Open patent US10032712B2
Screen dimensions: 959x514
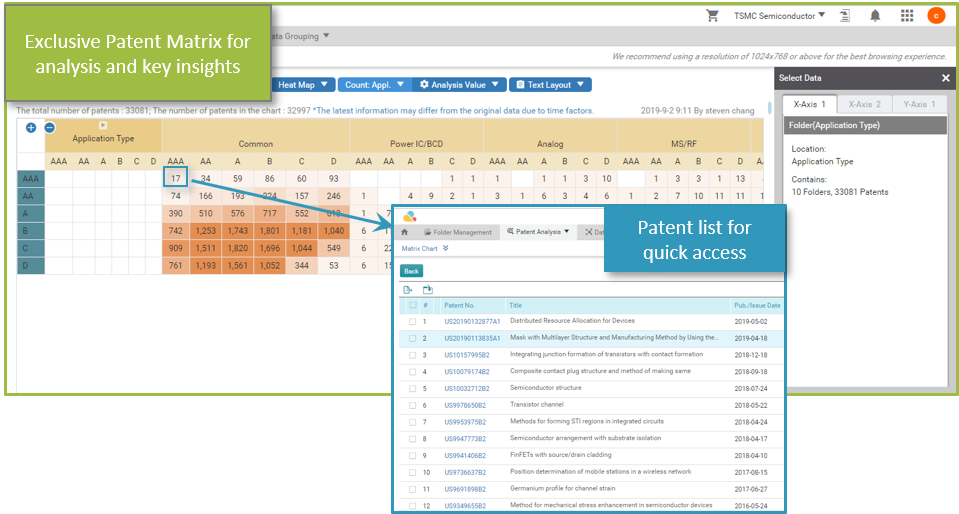pyautogui.click(x=467, y=389)
